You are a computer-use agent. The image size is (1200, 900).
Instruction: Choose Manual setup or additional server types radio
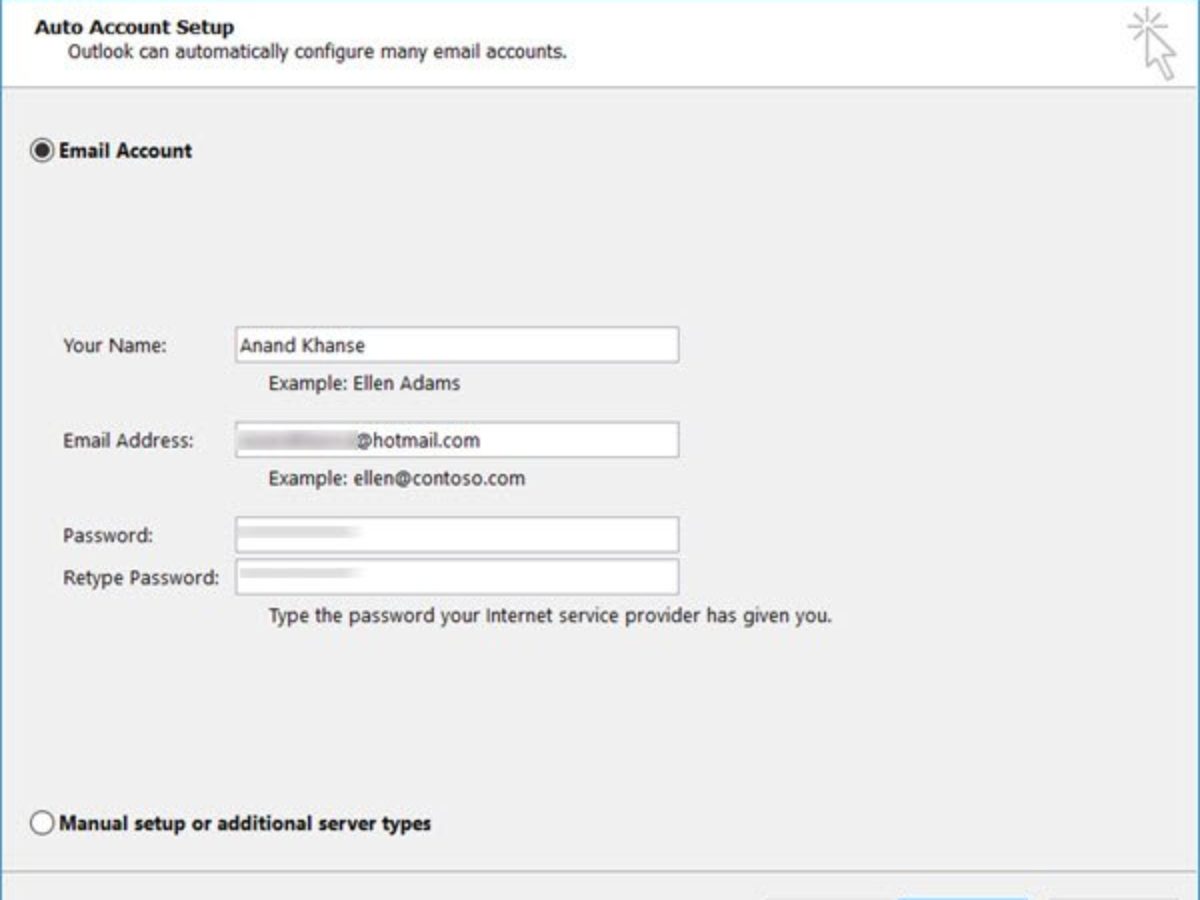click(x=42, y=824)
